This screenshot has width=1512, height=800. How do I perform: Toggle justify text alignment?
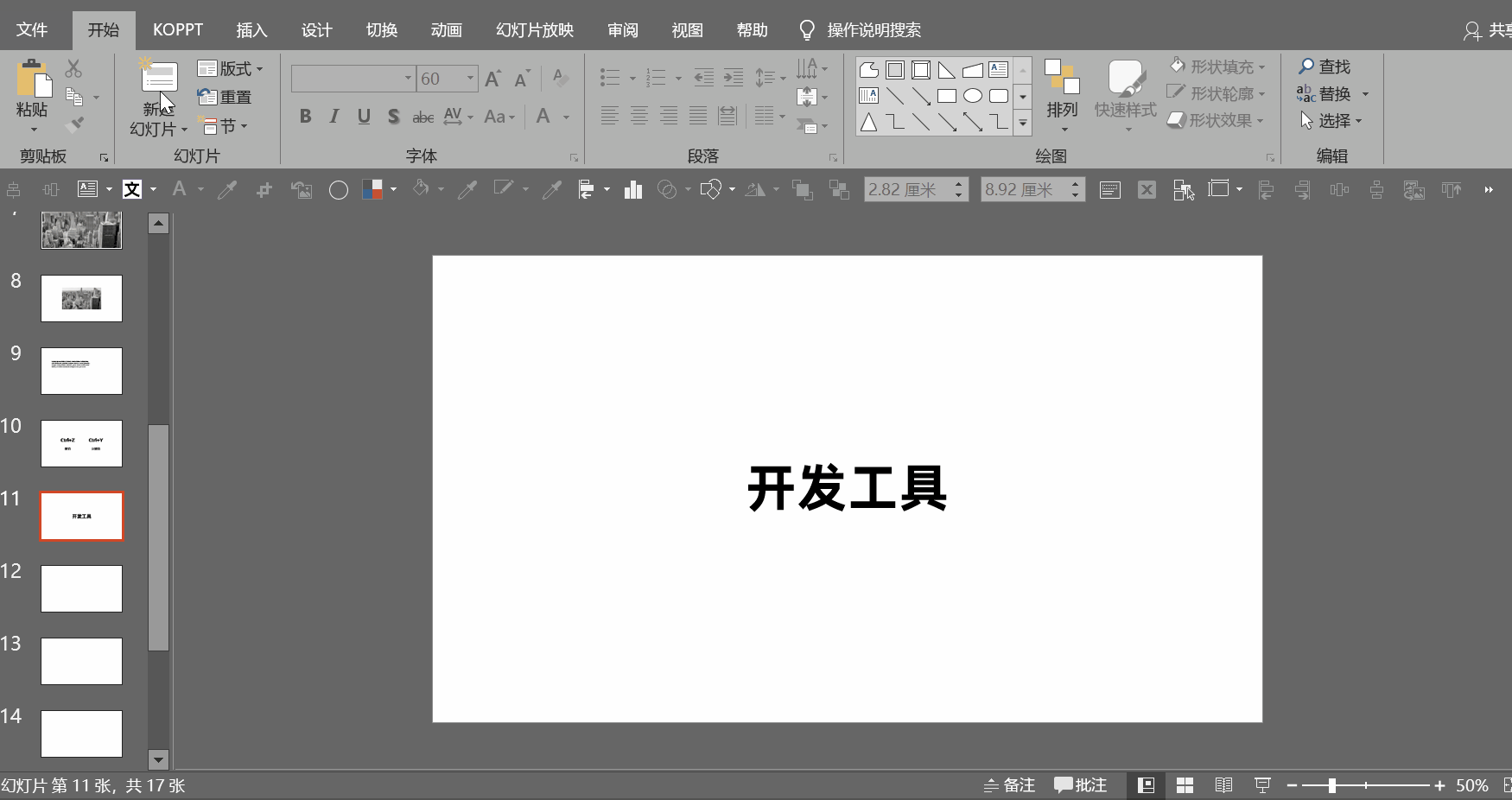[698, 116]
